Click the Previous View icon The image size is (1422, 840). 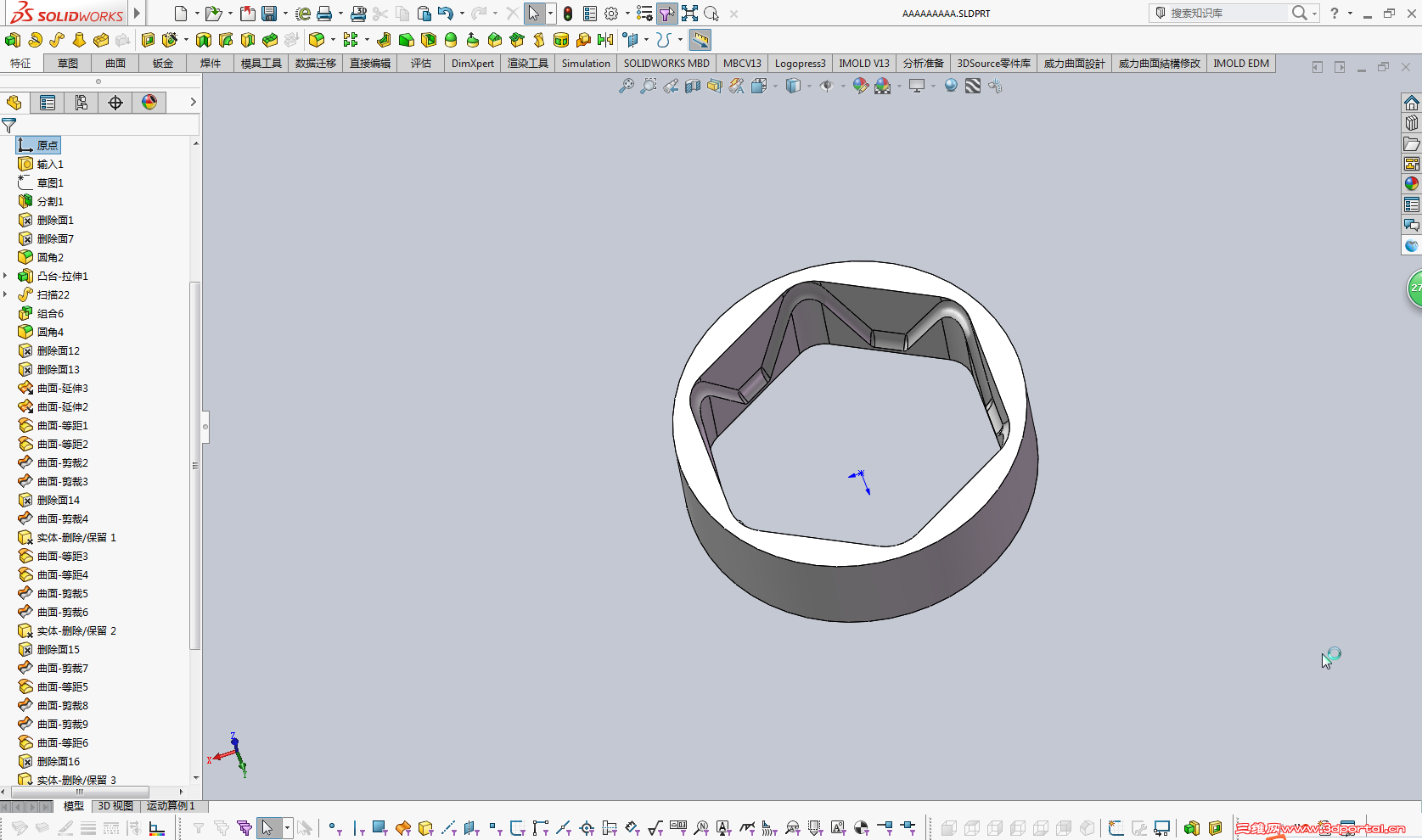(x=671, y=86)
